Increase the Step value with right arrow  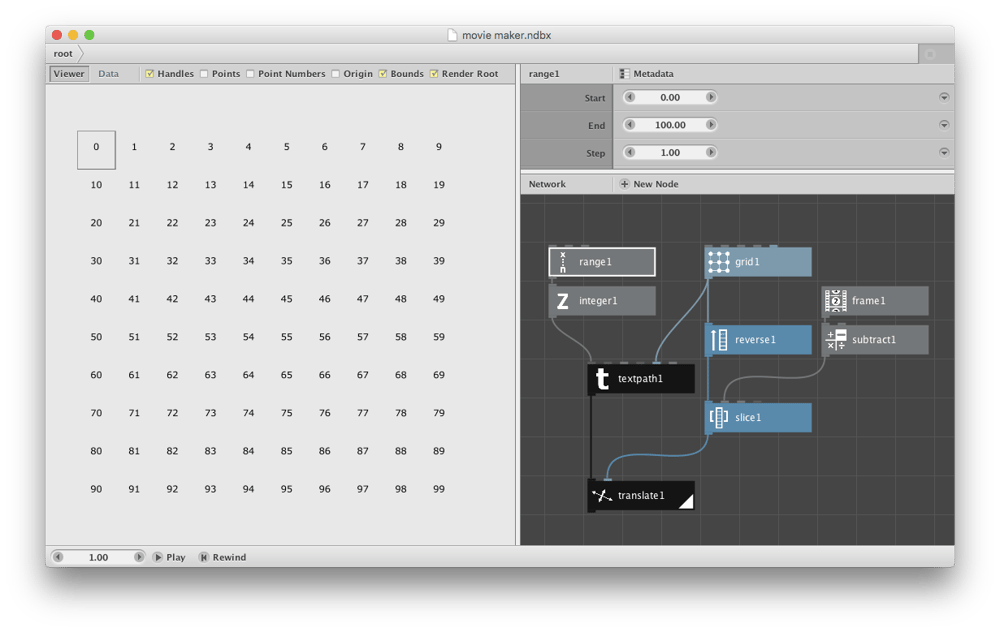pyautogui.click(x=710, y=152)
